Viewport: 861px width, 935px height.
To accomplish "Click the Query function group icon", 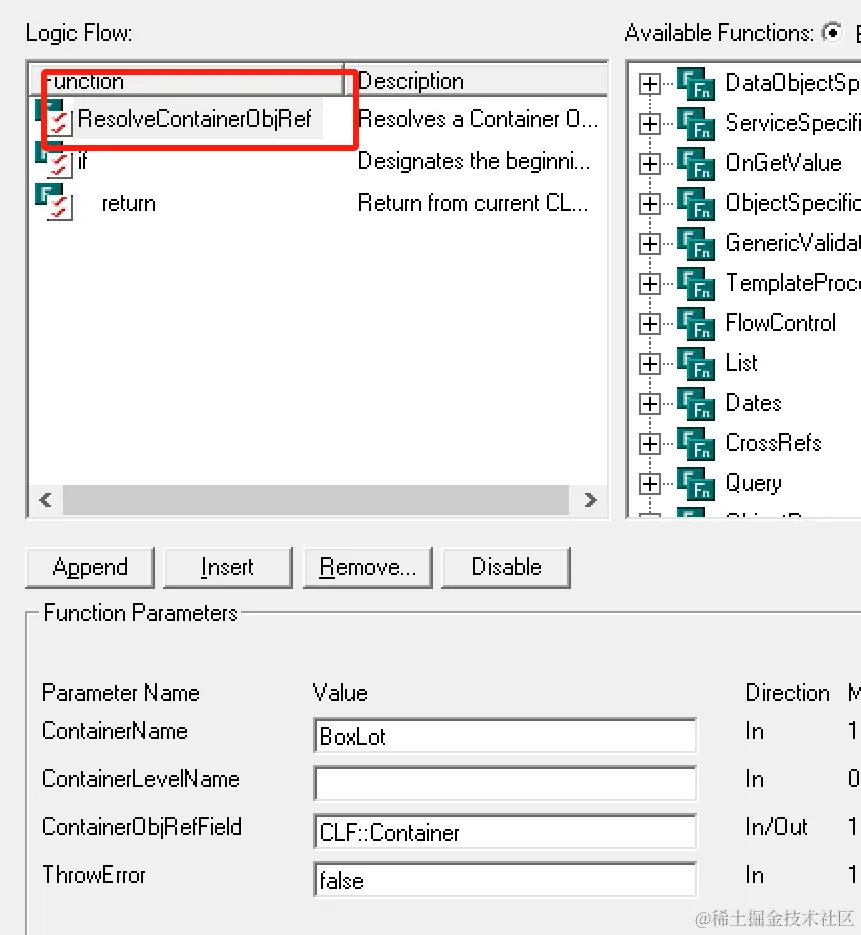I will [696, 483].
